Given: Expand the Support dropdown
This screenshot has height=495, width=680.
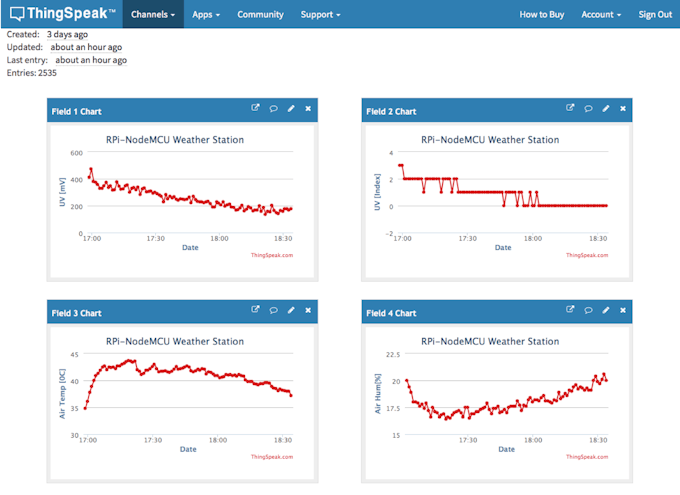Looking at the screenshot, I should (x=320, y=15).
